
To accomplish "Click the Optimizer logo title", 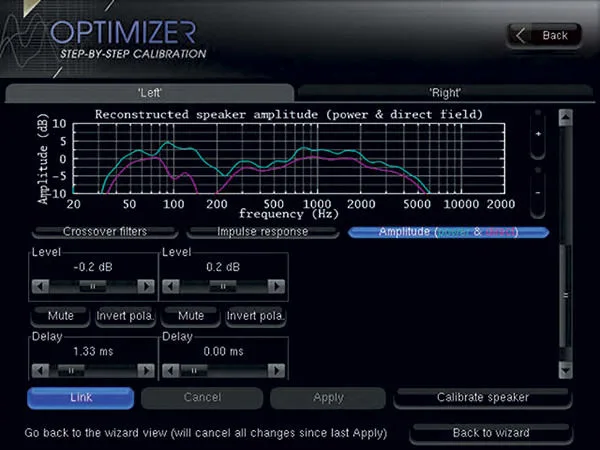I will click(x=123, y=32).
